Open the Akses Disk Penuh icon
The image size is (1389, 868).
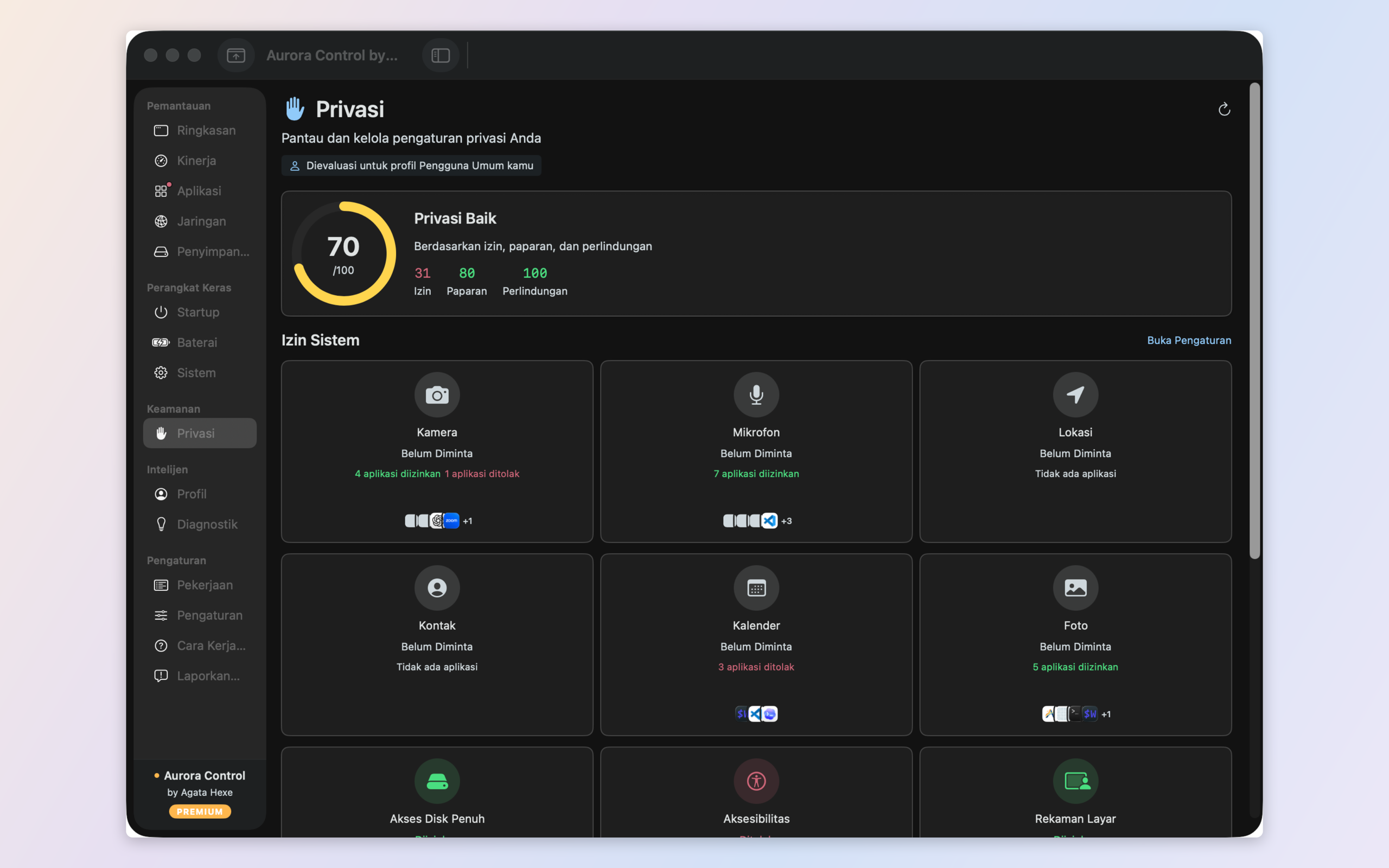437,781
